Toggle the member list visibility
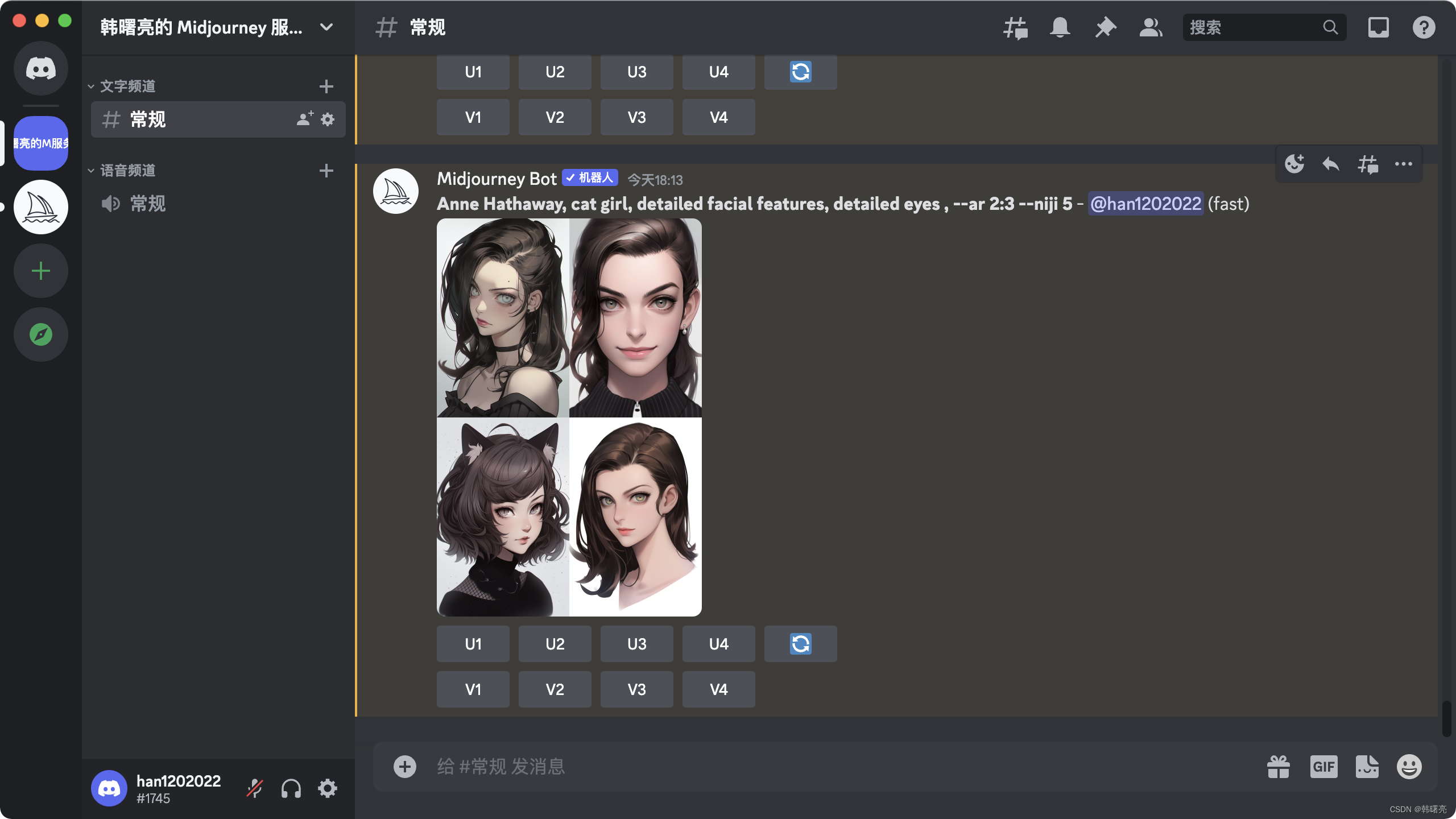Image resolution: width=1456 pixels, height=819 pixels. pos(1151,27)
